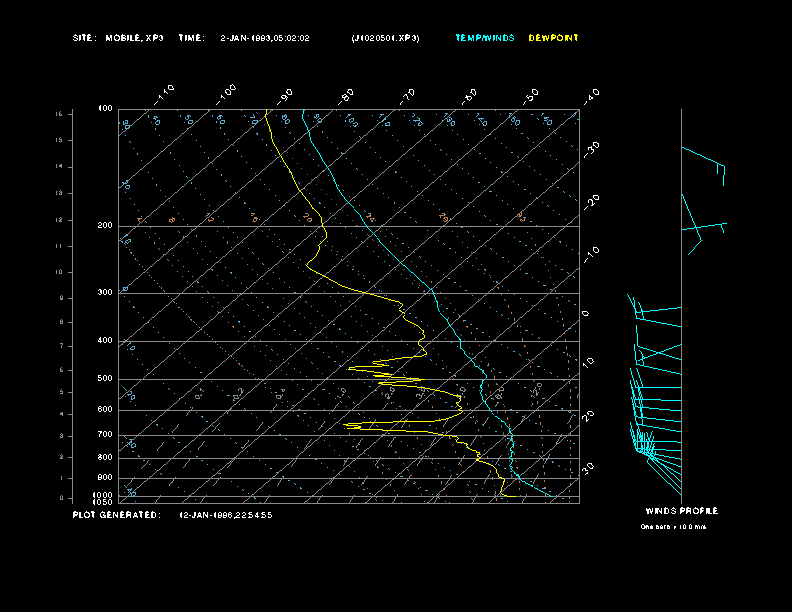792x612 pixels.
Task: Click the 200 pressure level label
Action: click(x=105, y=226)
